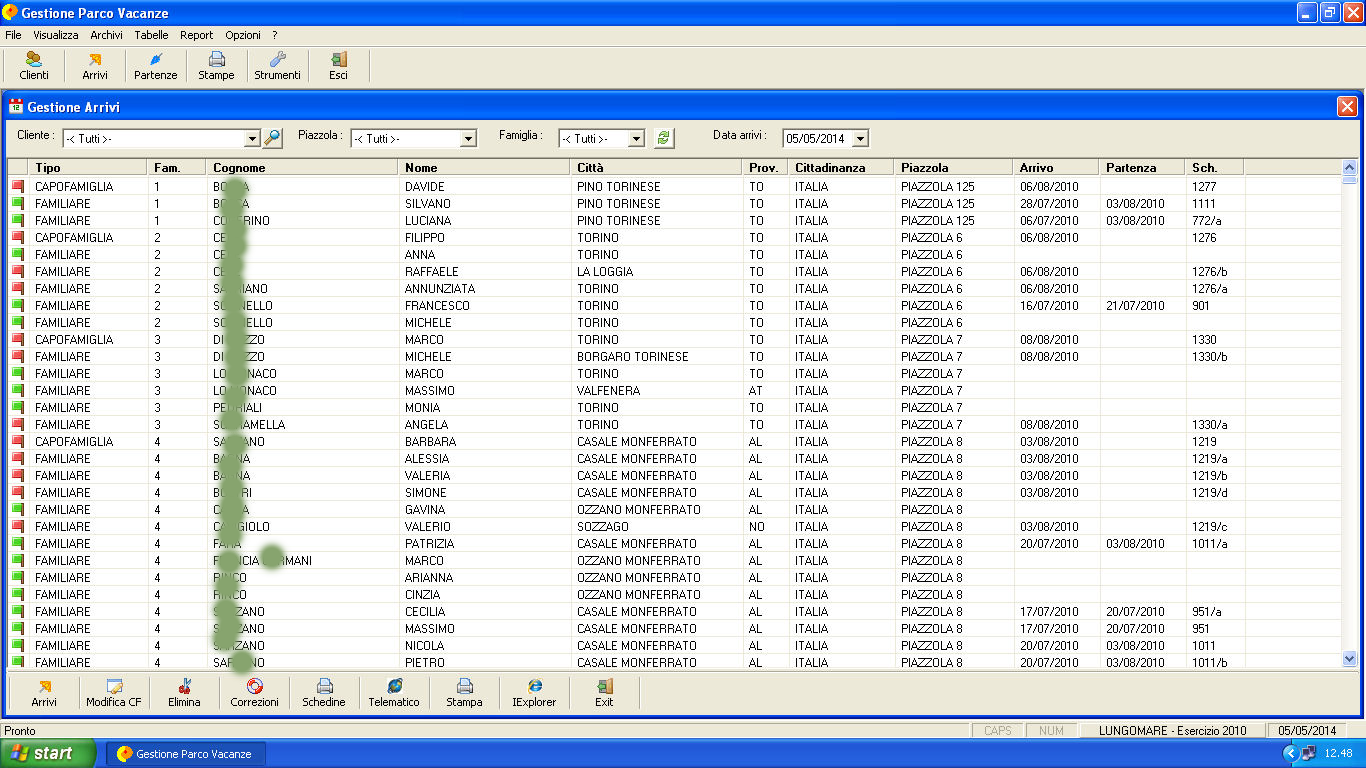Click the name cell ANNUNZIATA

440,288
